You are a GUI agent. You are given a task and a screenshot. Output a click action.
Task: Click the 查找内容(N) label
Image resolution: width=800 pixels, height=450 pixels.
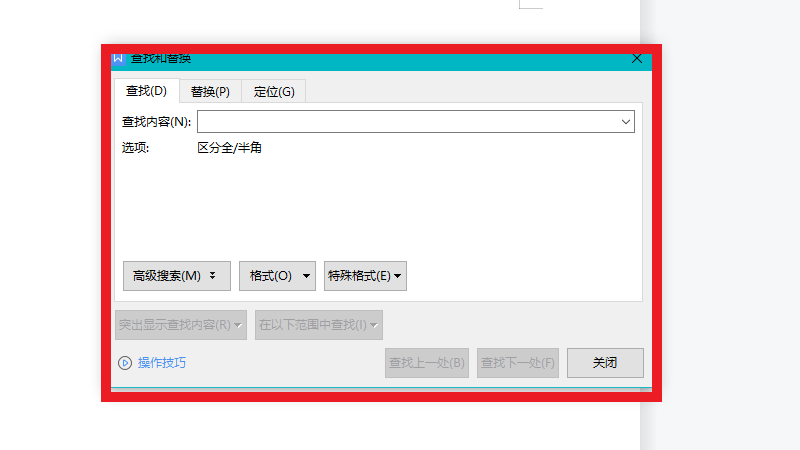click(156, 122)
